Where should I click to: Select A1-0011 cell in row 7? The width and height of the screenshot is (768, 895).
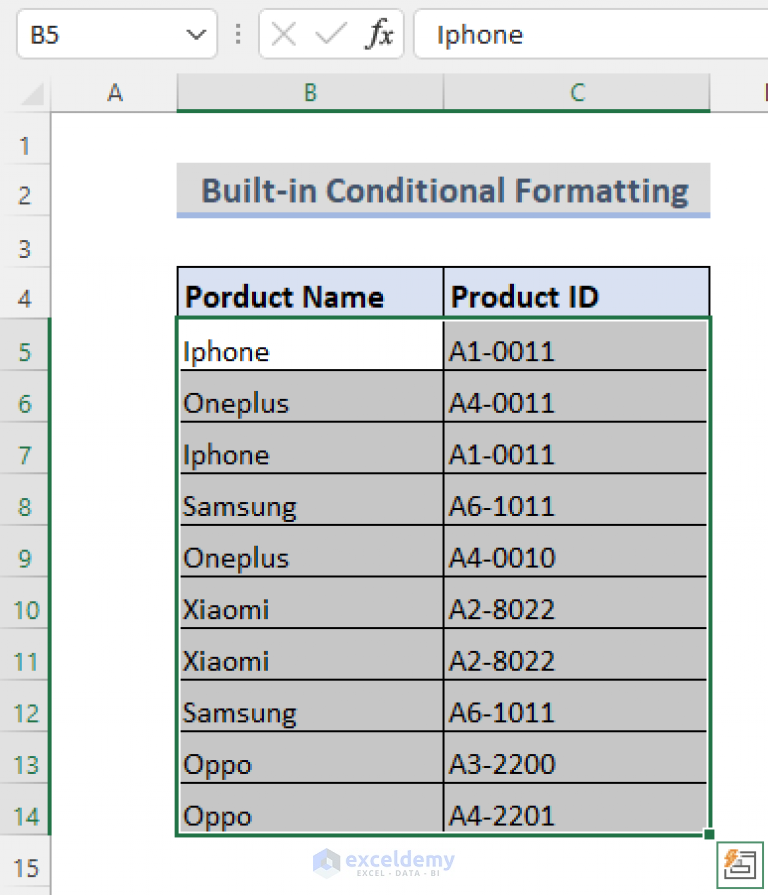pos(577,449)
